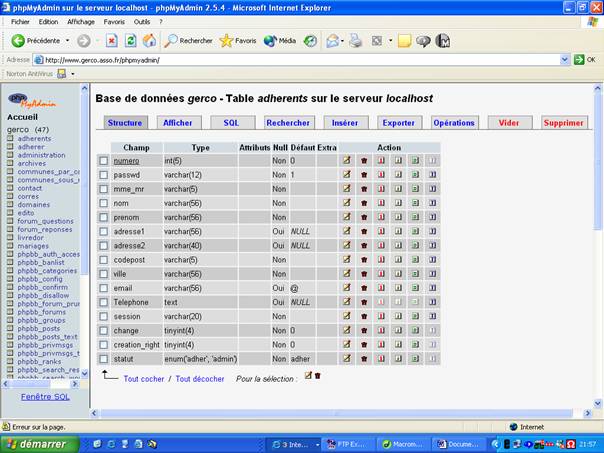Click the primary key icon for nom row

(381, 202)
